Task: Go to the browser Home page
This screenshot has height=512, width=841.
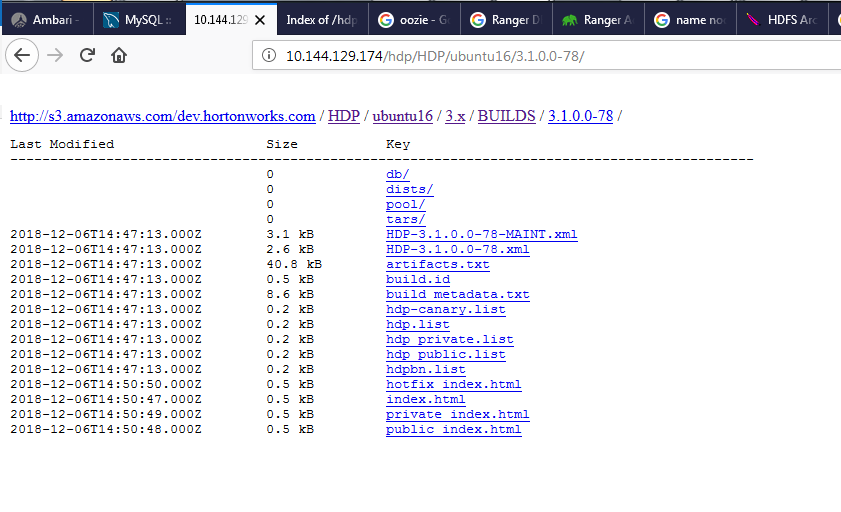Action: click(x=119, y=55)
